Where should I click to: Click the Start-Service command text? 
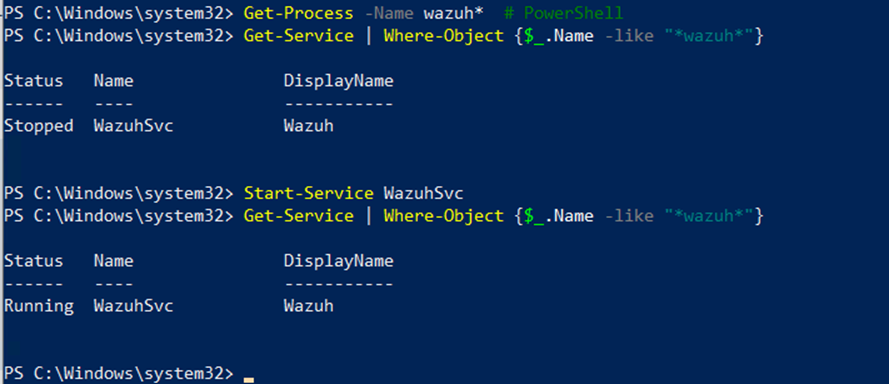click(308, 193)
